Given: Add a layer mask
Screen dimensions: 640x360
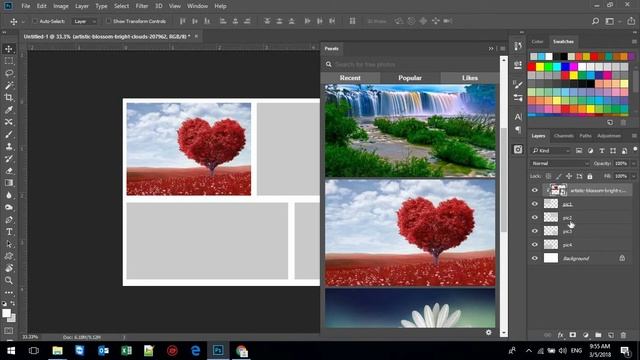Looking at the screenshot, I should [573, 335].
